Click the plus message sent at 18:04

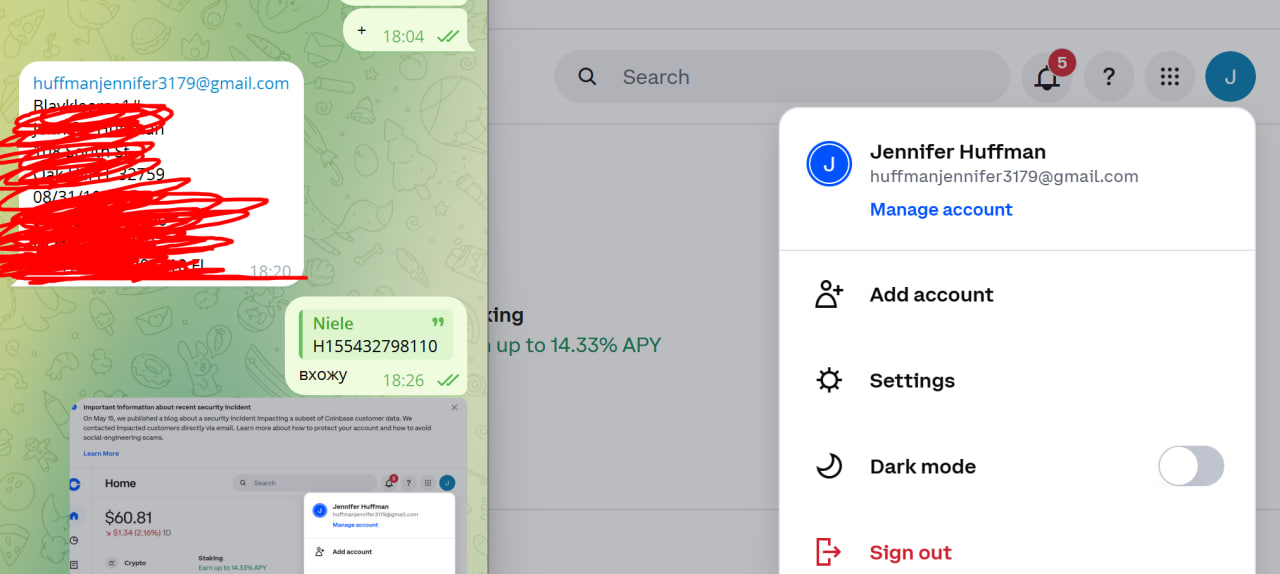pyautogui.click(x=361, y=30)
